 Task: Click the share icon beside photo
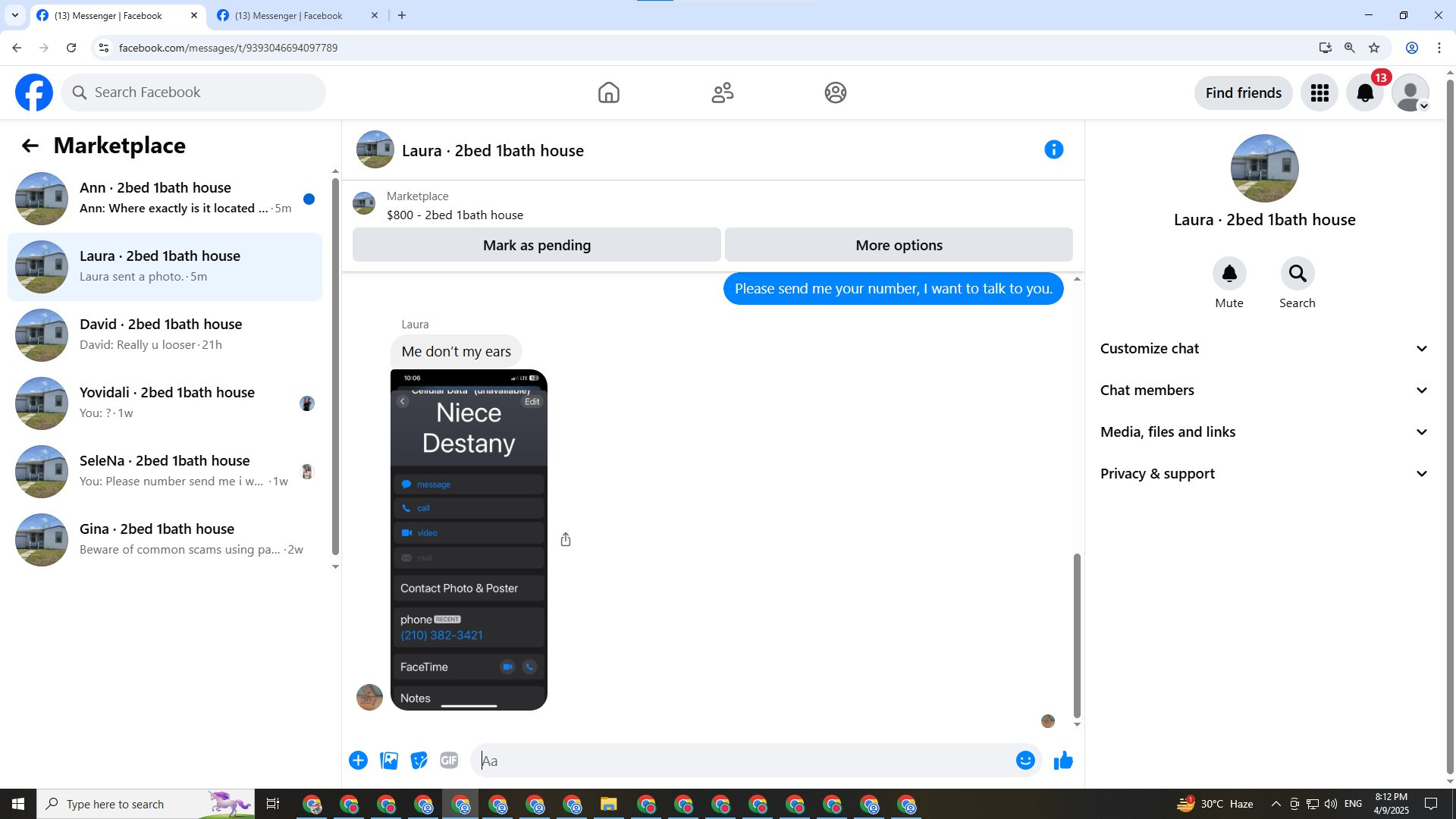tap(566, 540)
